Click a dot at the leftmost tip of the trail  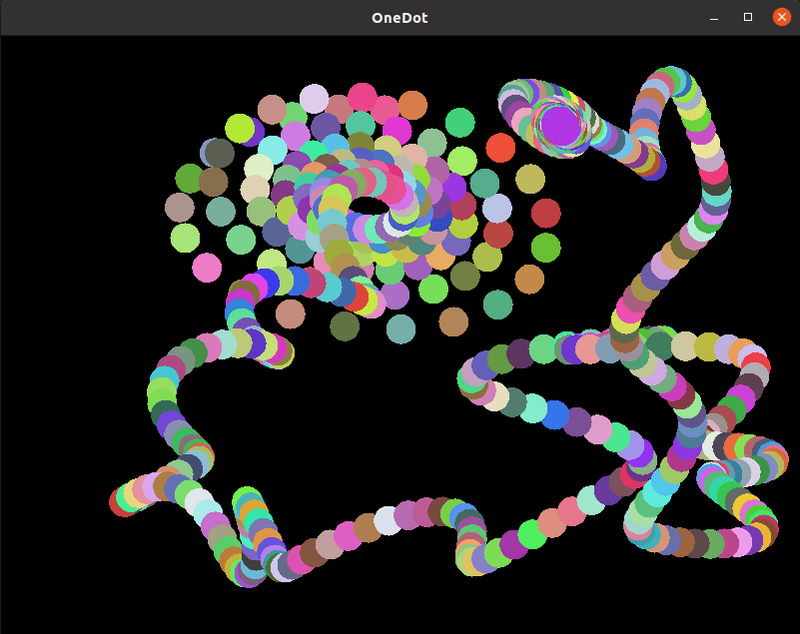click(x=118, y=501)
